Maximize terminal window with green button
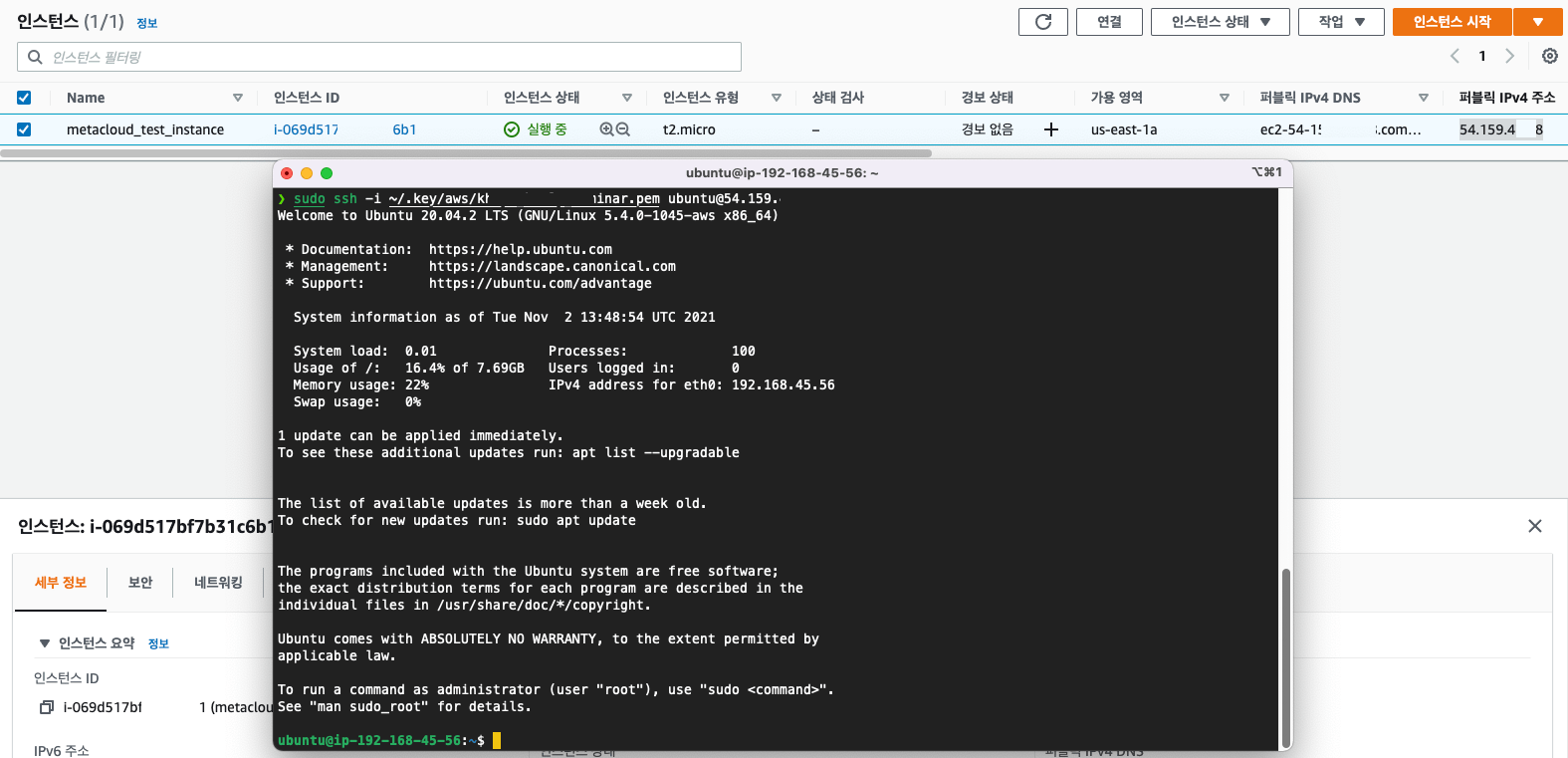Image resolution: width=1568 pixels, height=758 pixels. pyautogui.click(x=327, y=172)
